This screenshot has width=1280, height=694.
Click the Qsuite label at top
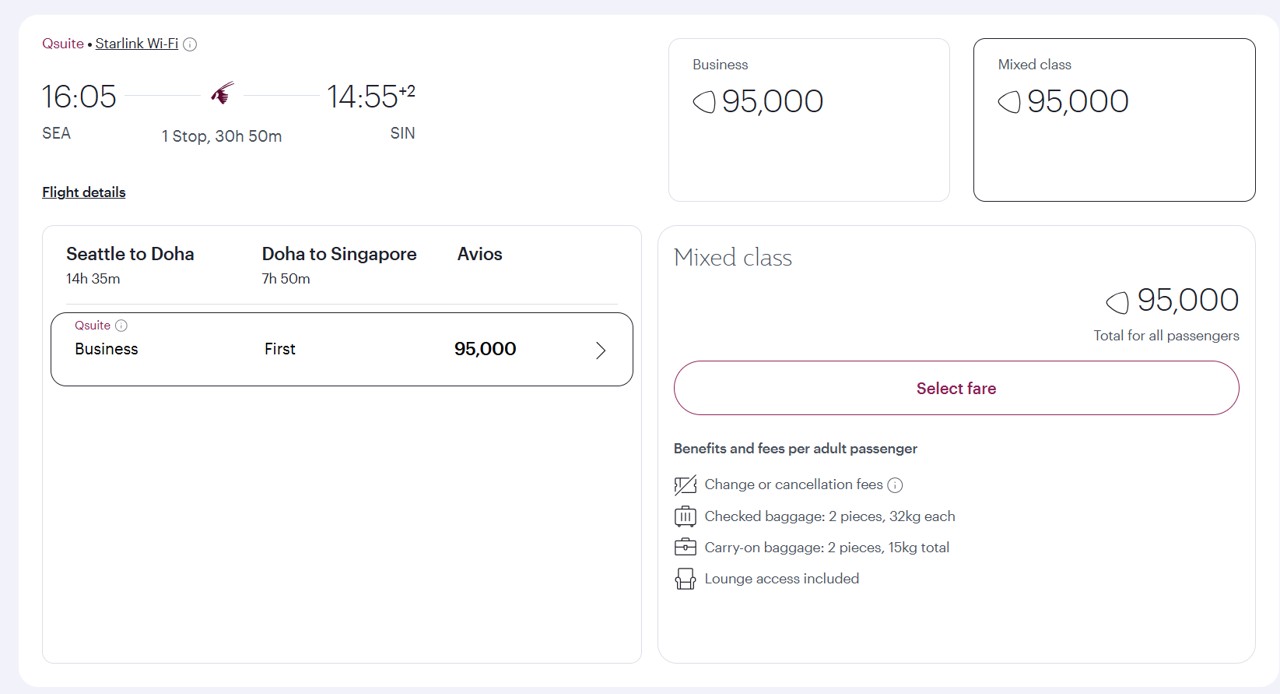point(63,44)
